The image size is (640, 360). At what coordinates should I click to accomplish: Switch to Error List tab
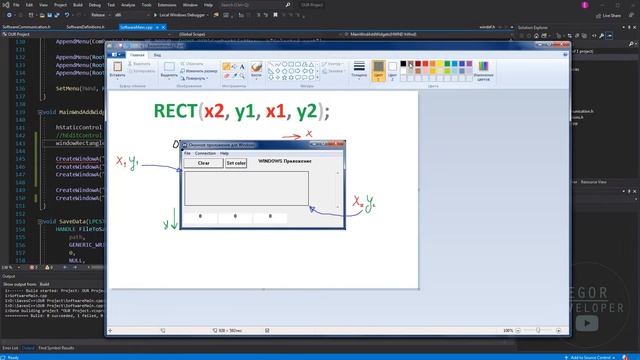(x=10, y=348)
